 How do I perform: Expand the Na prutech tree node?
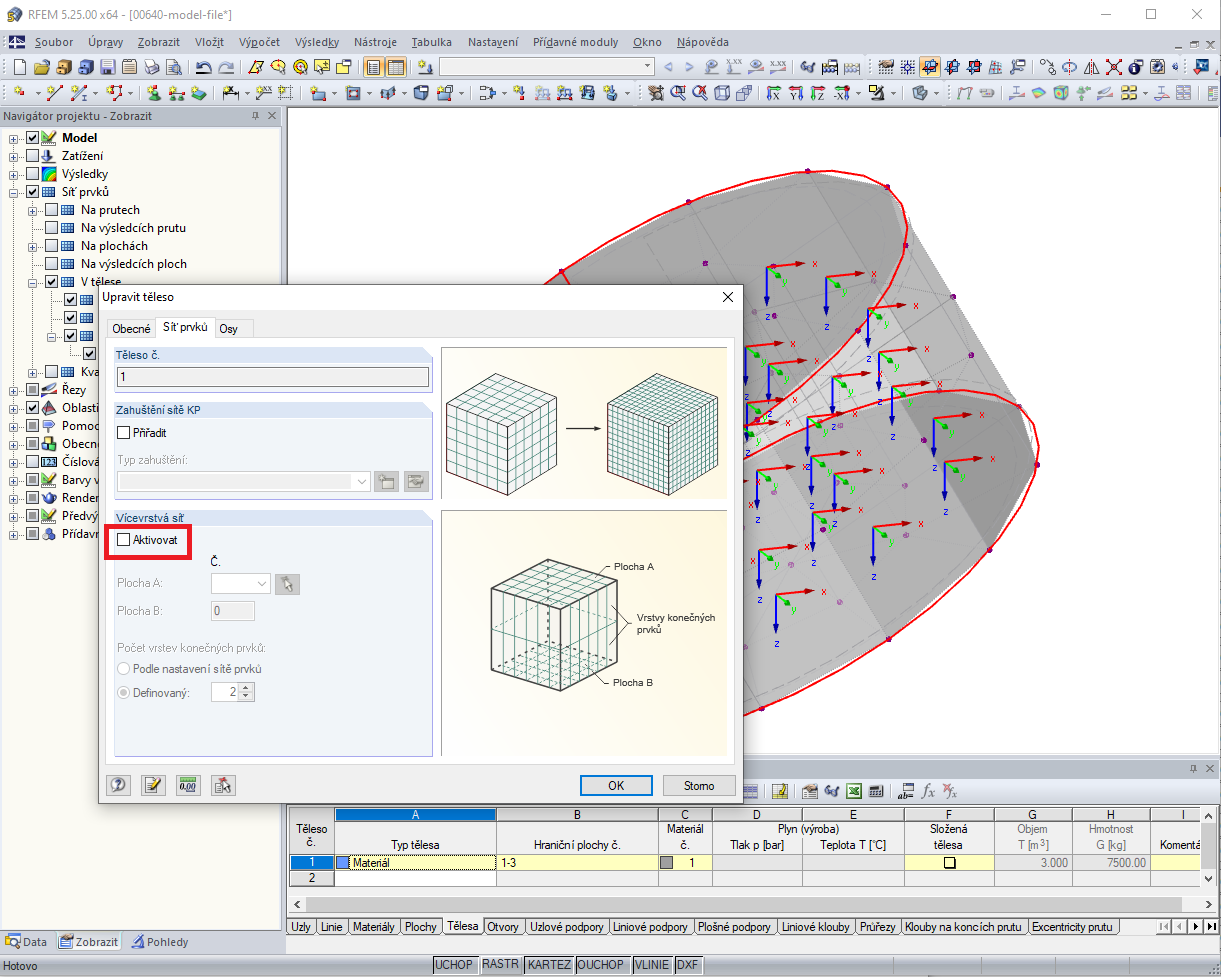pos(33,210)
